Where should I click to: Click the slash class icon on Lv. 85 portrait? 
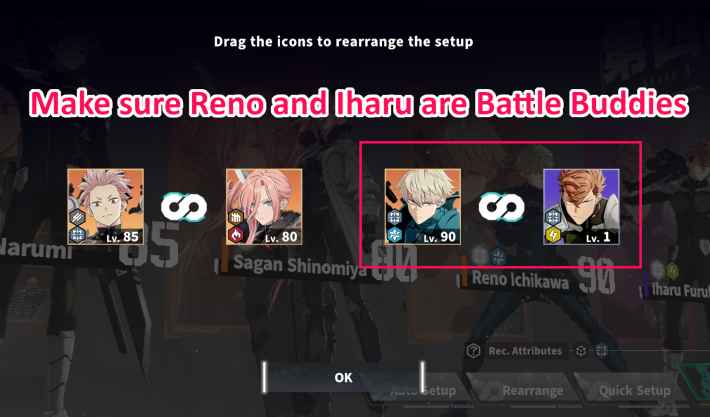[x=77, y=217]
